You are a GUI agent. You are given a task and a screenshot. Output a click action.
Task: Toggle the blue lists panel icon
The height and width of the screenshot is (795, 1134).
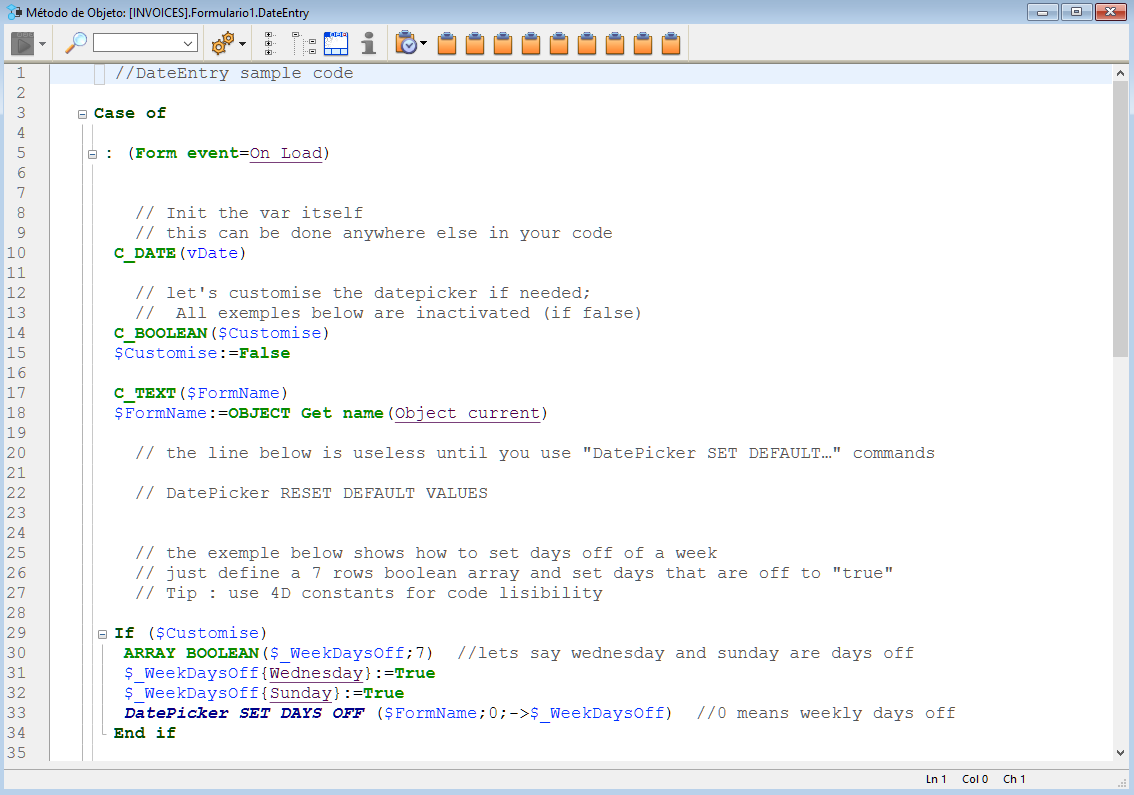pos(336,43)
